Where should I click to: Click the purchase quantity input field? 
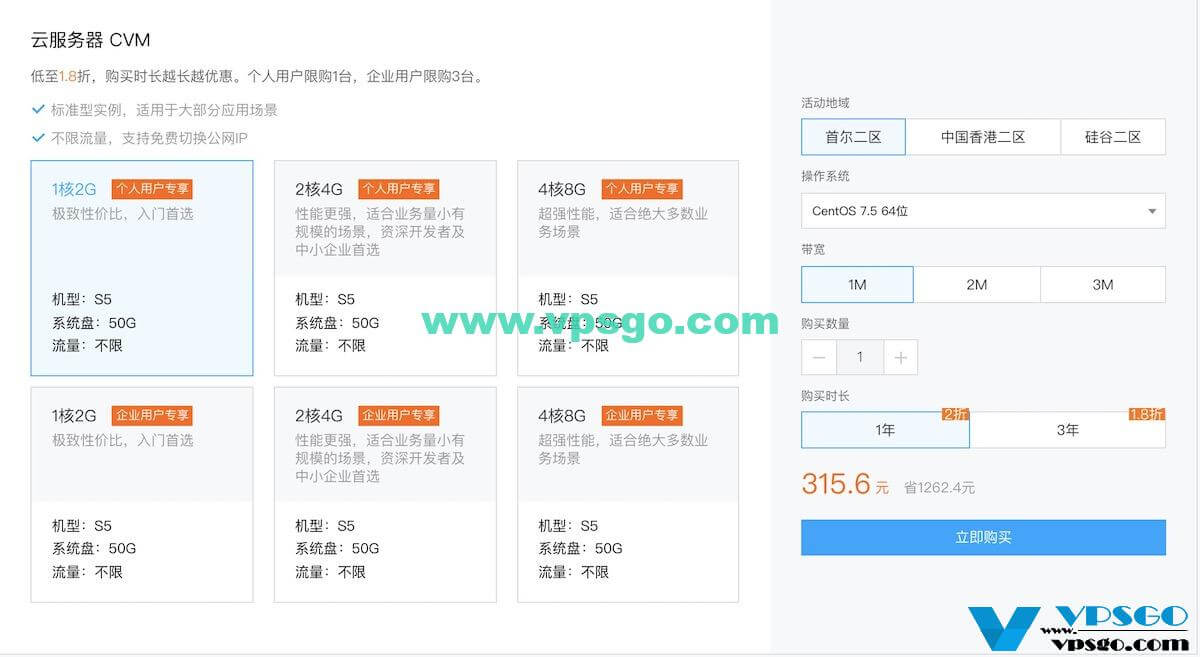[859, 358]
